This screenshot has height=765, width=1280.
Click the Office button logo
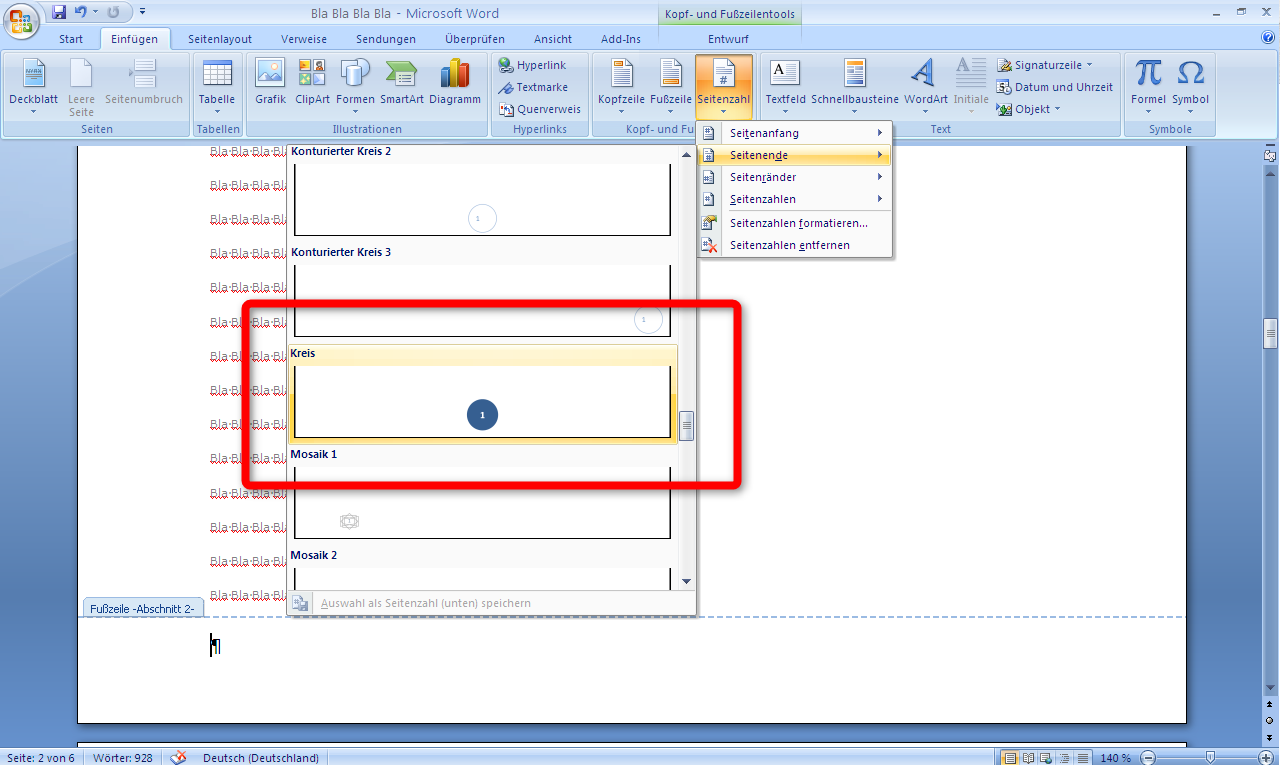click(22, 20)
